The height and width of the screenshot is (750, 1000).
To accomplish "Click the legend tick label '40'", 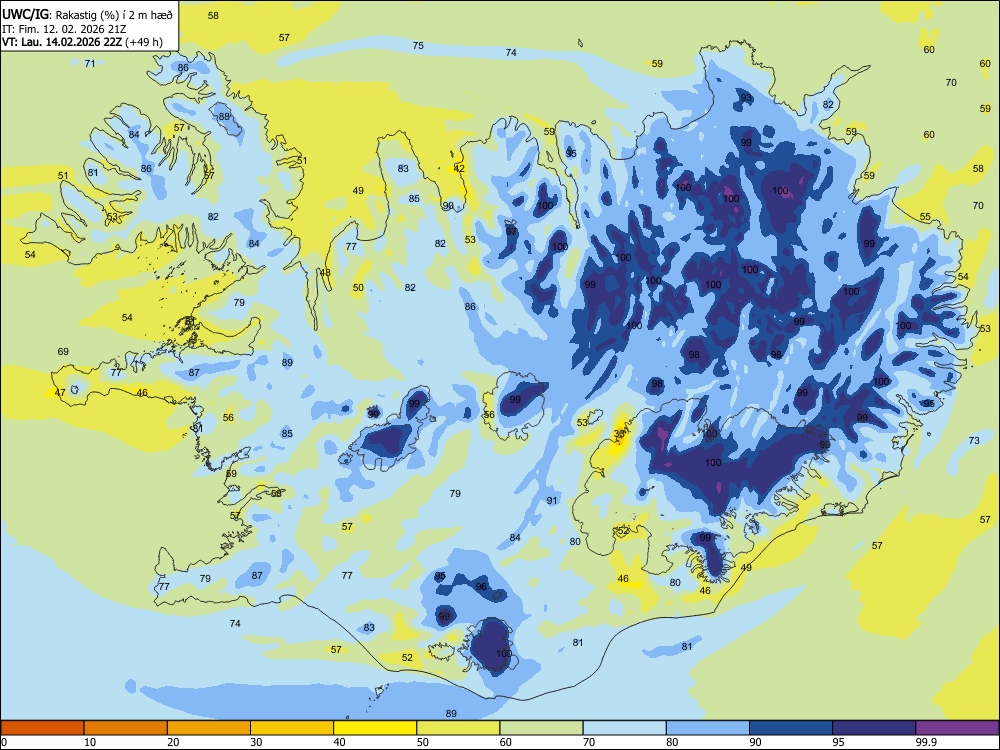I will (x=339, y=742).
